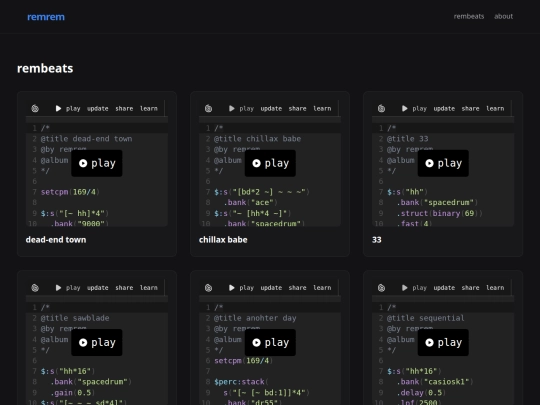Click code line @title sawblade
This screenshot has width=540, height=405.
click(75, 318)
